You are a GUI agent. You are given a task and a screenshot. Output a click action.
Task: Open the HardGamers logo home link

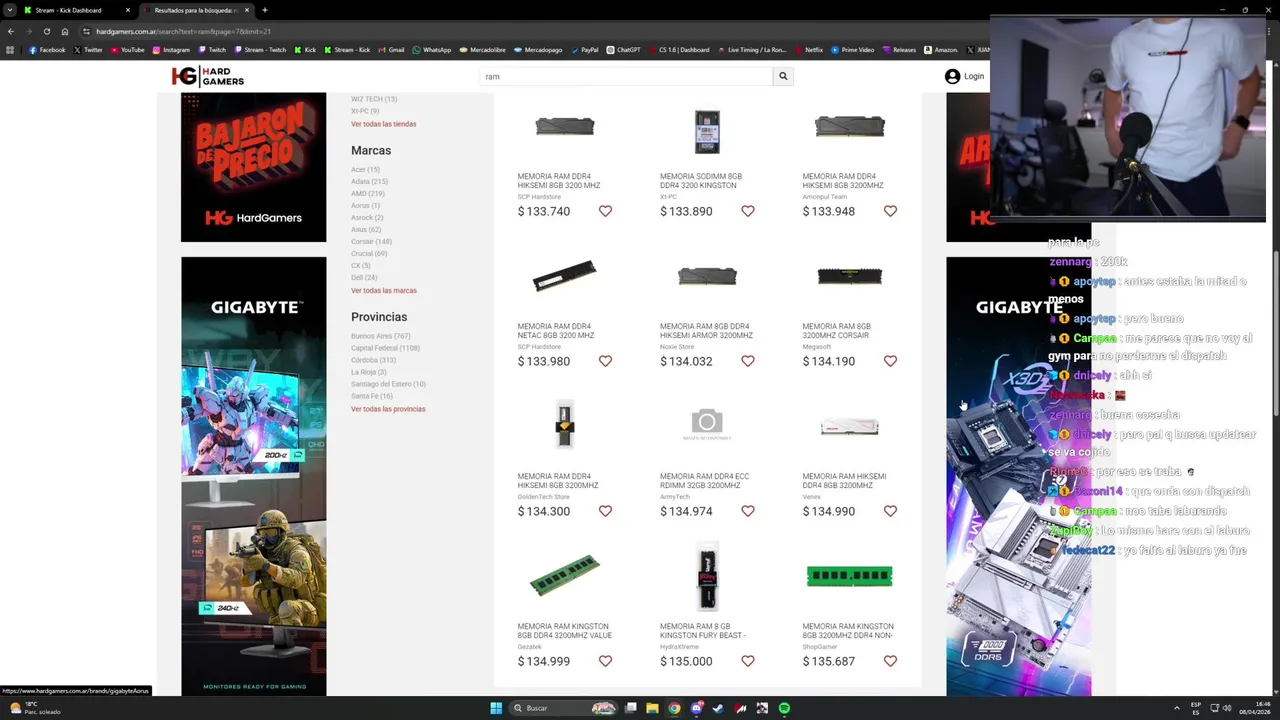point(207,76)
